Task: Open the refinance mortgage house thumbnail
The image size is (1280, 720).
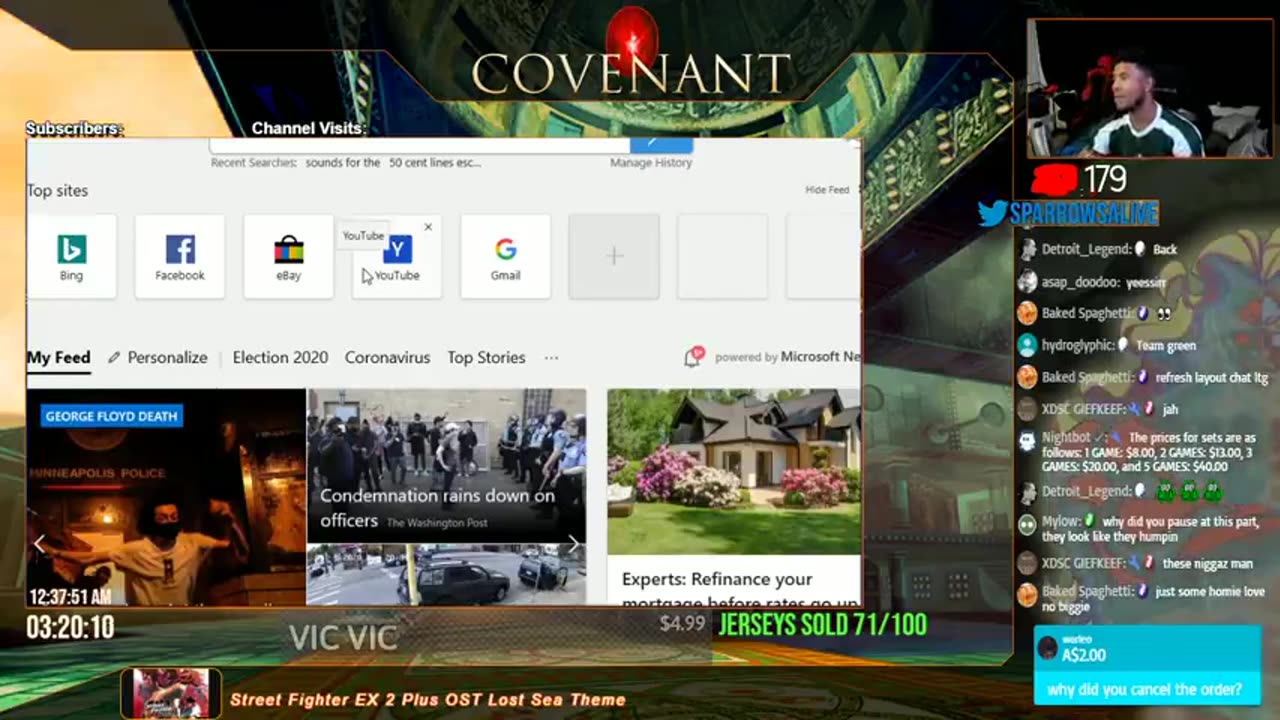Action: pos(733,471)
